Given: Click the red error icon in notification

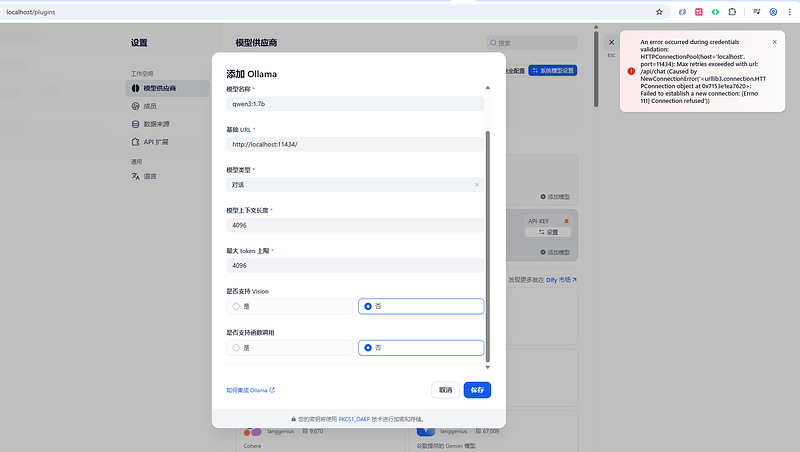Looking at the screenshot, I should tap(631, 71).
